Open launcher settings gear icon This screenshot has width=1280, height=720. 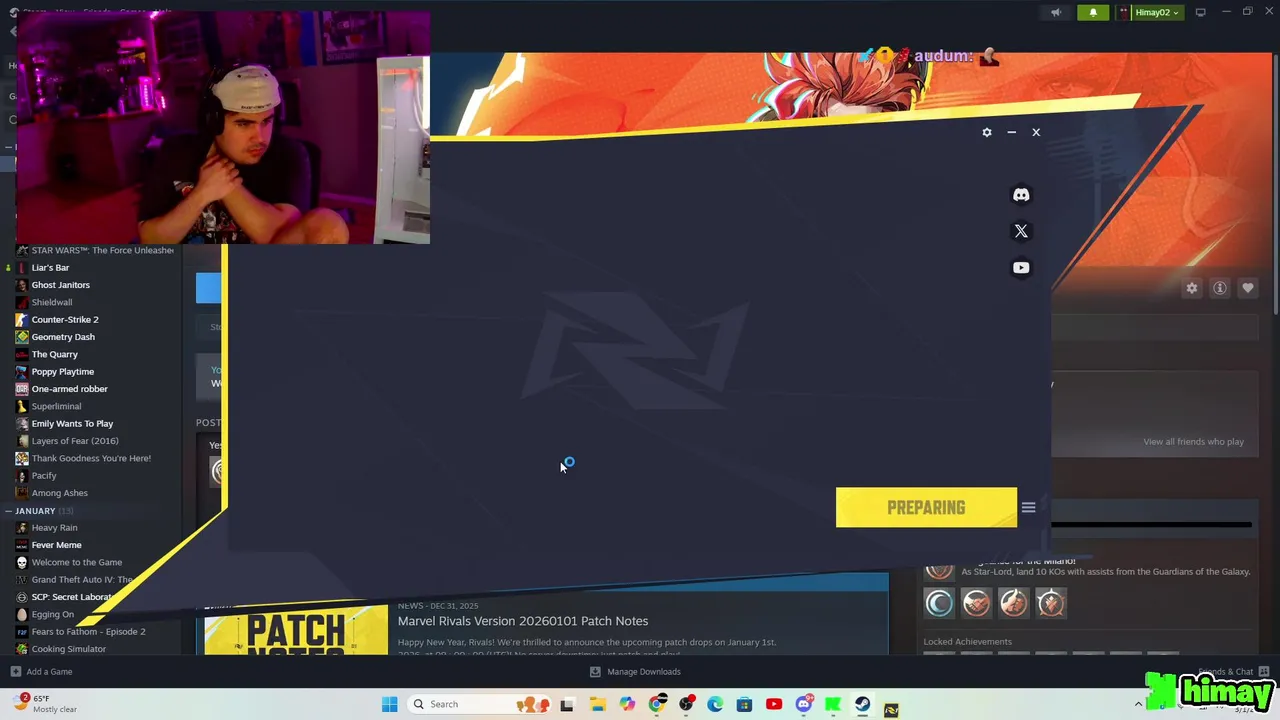tap(987, 132)
